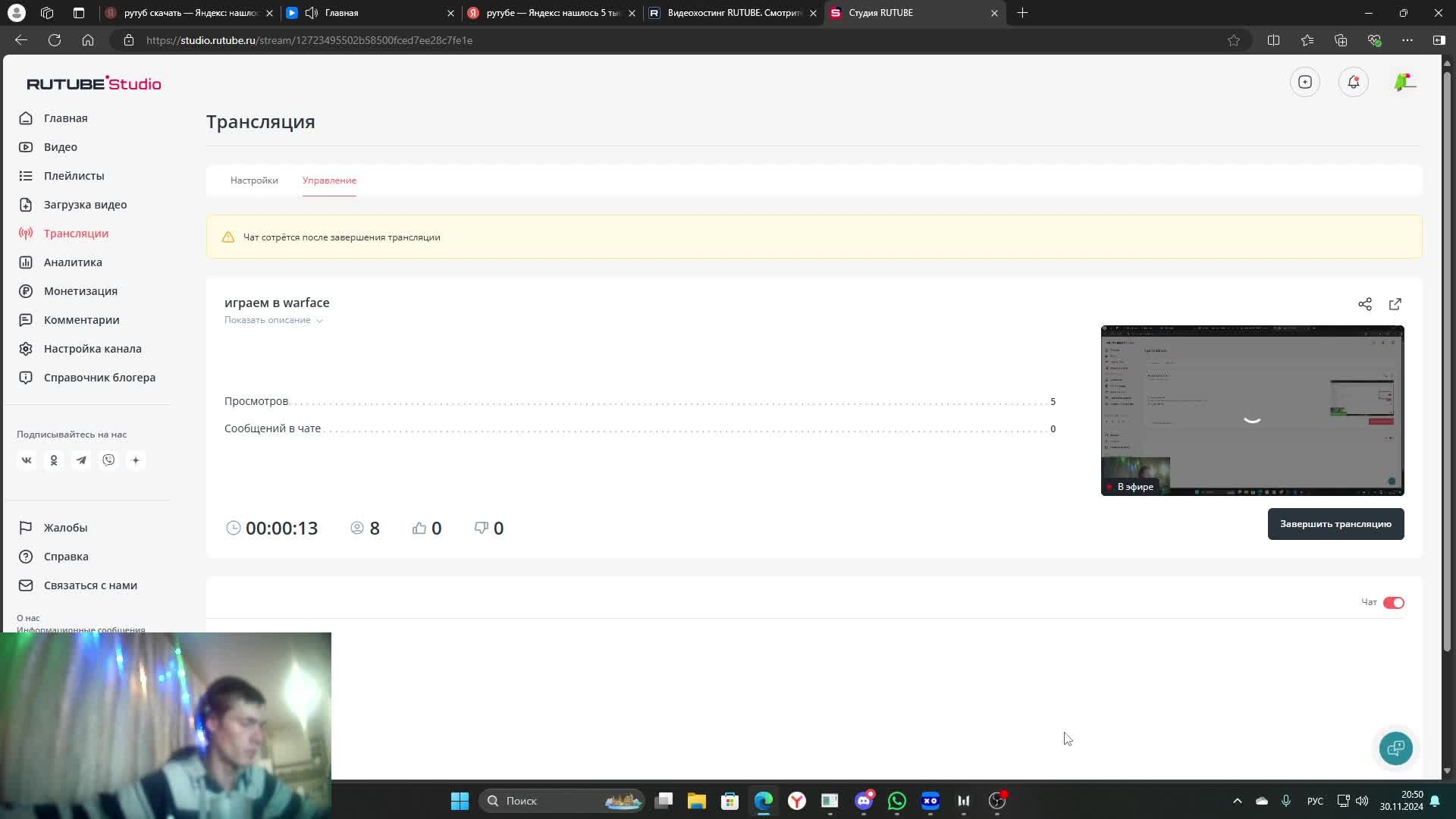1456x819 pixels.
Task: Click the user avatar icon
Action: point(1404,82)
